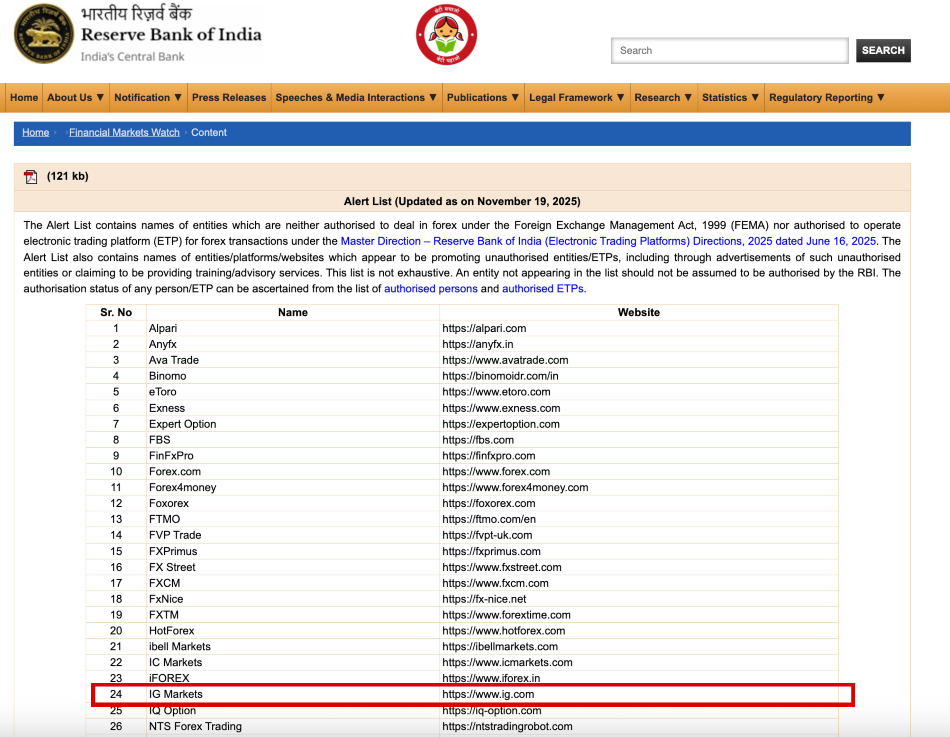Select the https://www.avatrade.com cell

tap(639, 360)
